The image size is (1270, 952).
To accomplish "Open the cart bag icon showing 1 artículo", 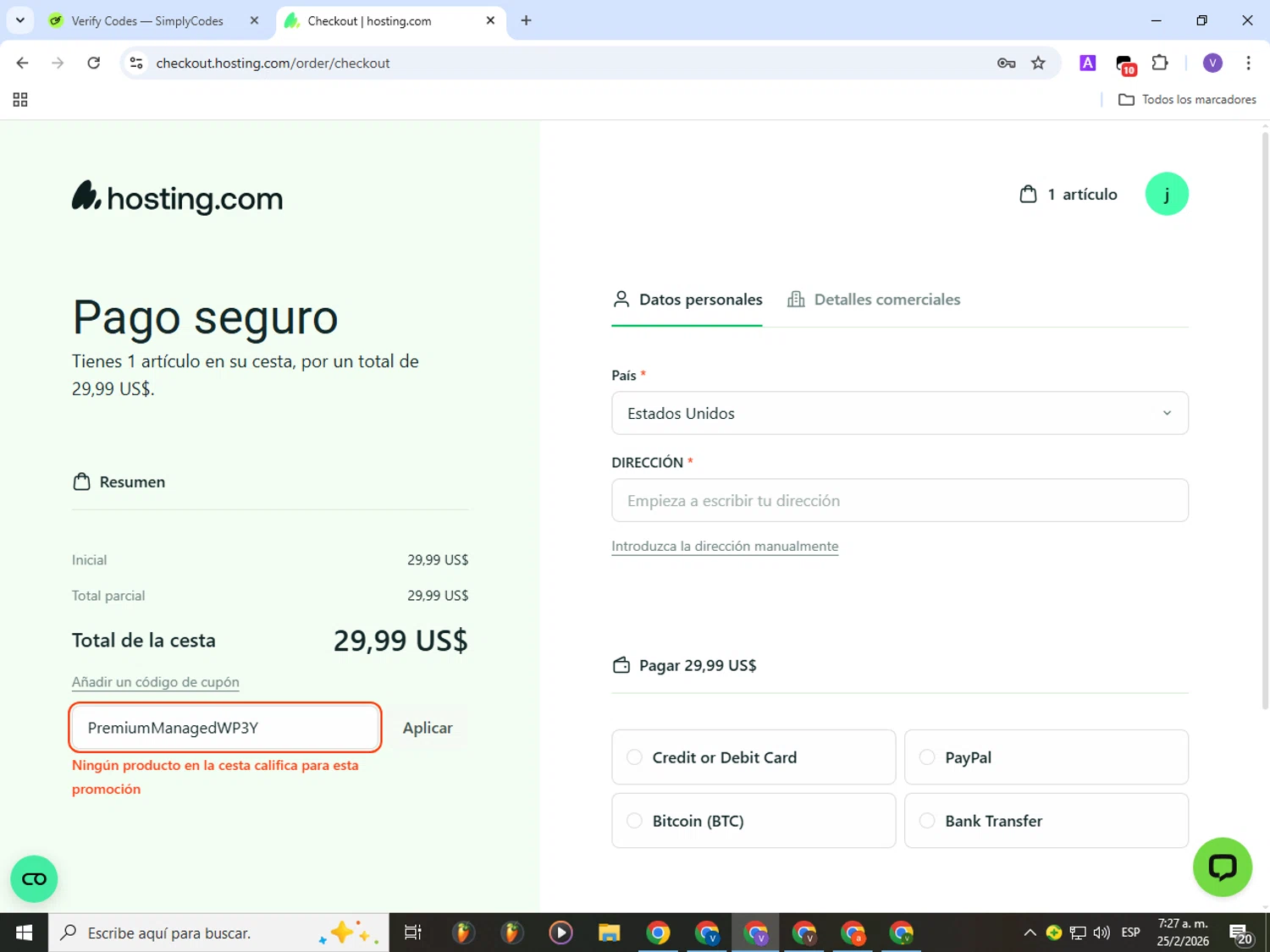I will (x=1028, y=194).
